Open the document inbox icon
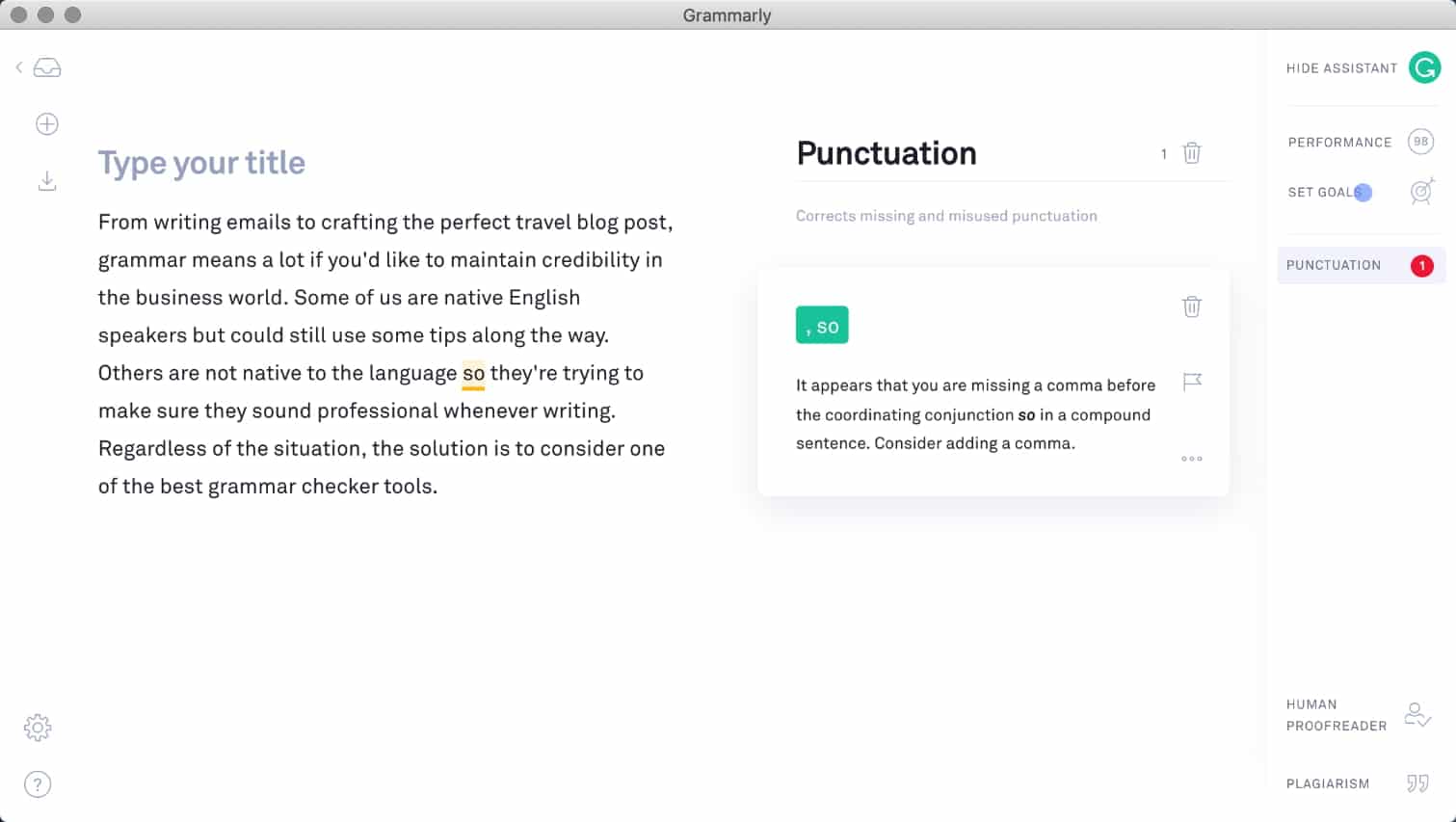Image resolution: width=1456 pixels, height=822 pixels. (46, 66)
